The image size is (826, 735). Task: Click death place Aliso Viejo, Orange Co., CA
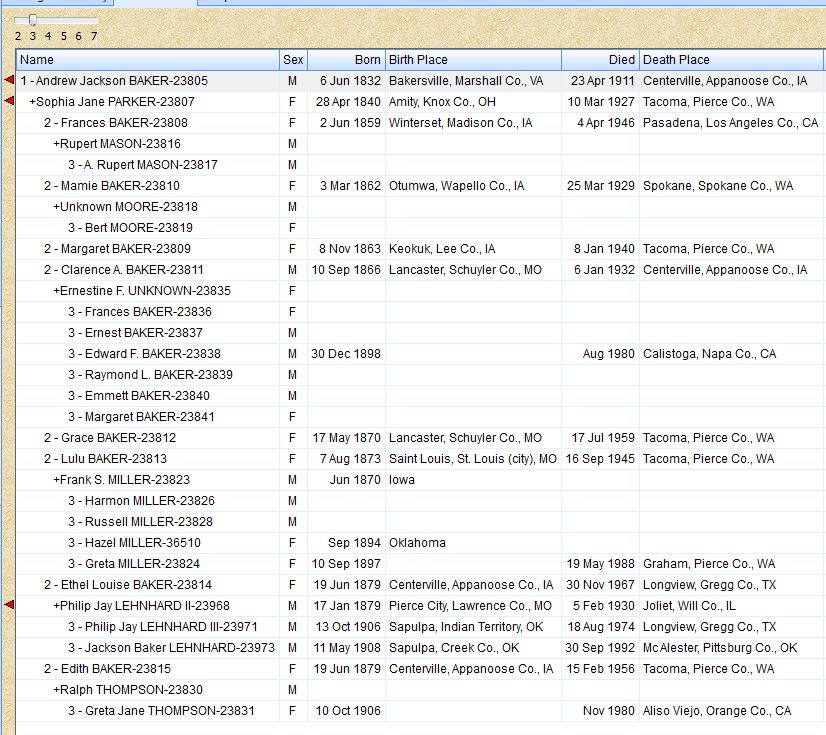pos(716,711)
